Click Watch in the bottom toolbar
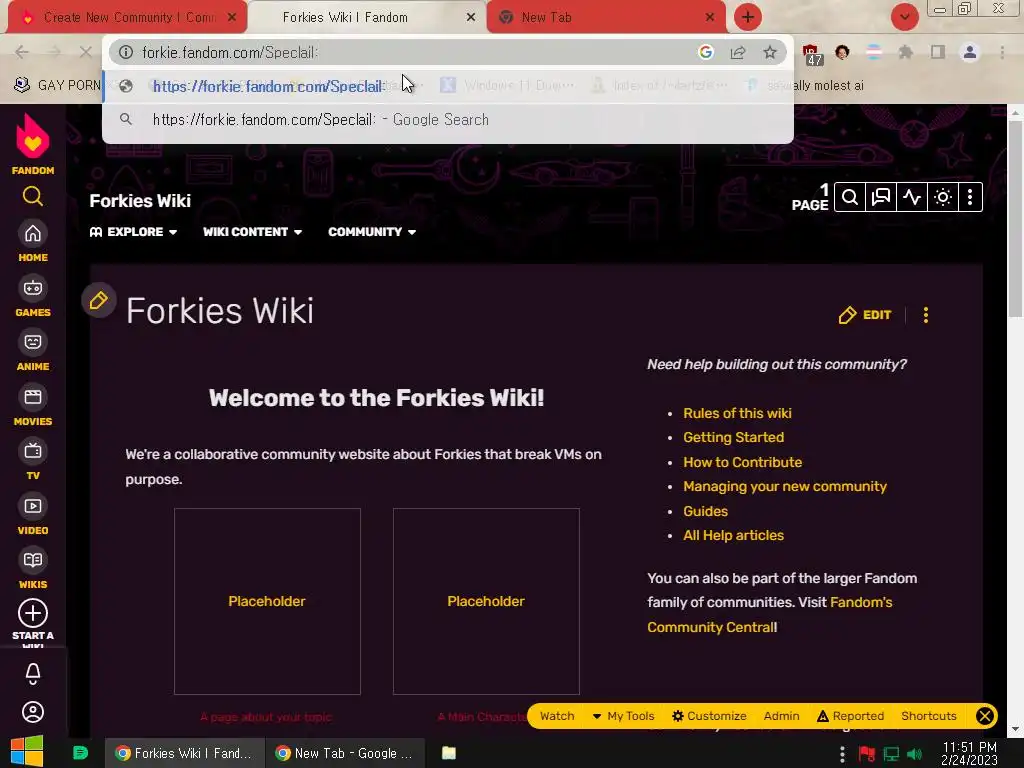This screenshot has width=1024, height=768. [x=557, y=716]
